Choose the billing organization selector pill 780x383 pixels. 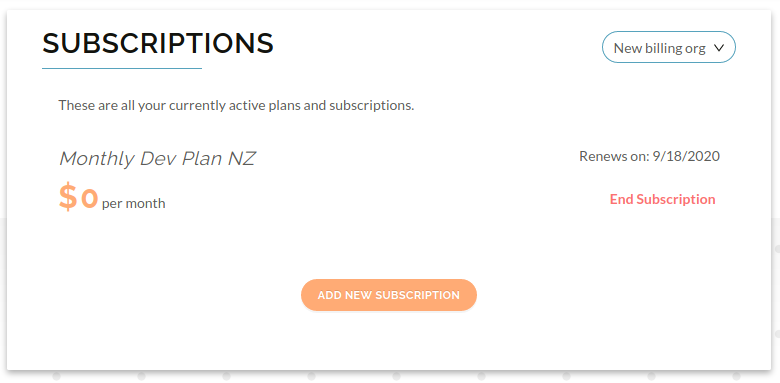point(669,47)
